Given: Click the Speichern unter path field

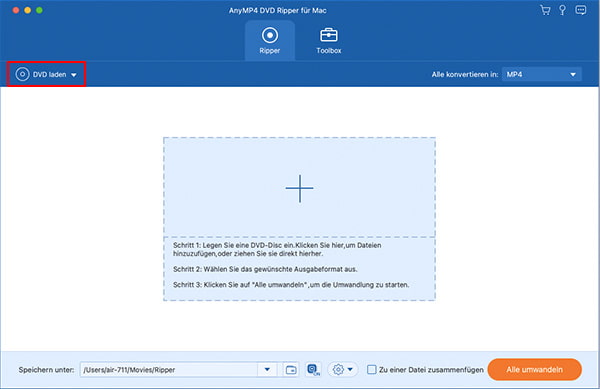Looking at the screenshot, I should [170, 369].
